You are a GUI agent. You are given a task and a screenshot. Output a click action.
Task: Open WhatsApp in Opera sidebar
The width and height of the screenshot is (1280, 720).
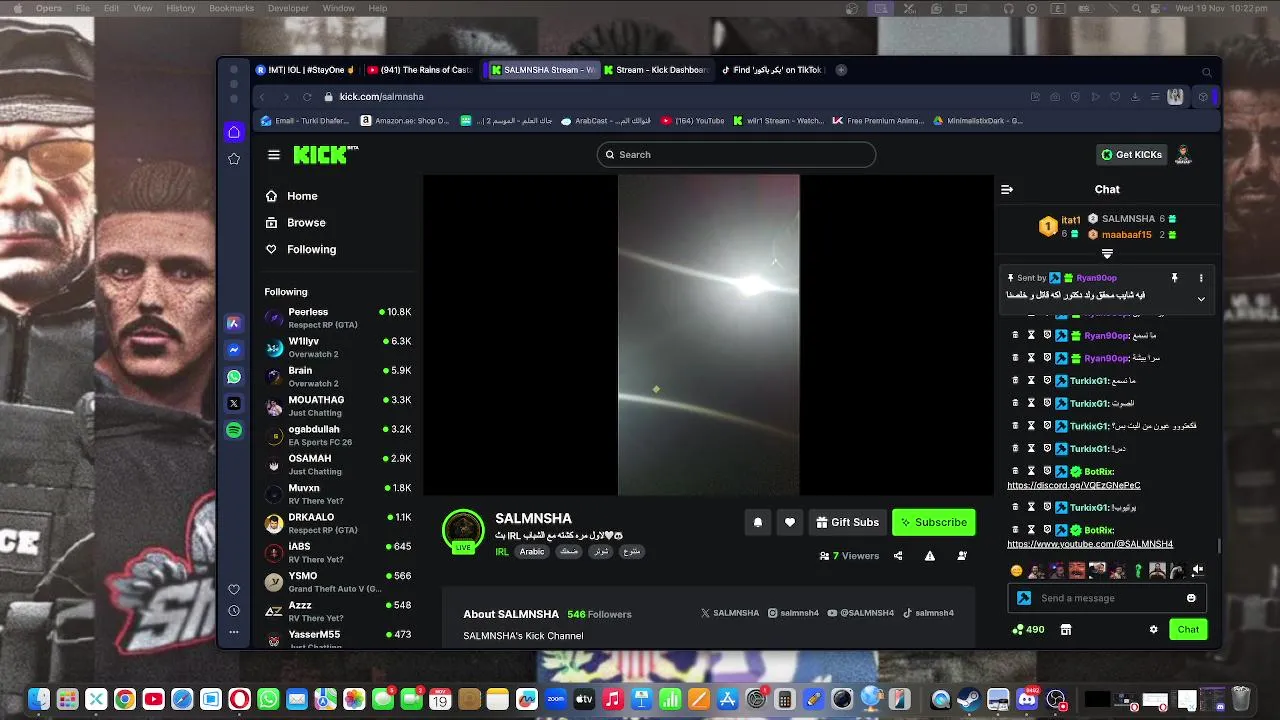234,377
